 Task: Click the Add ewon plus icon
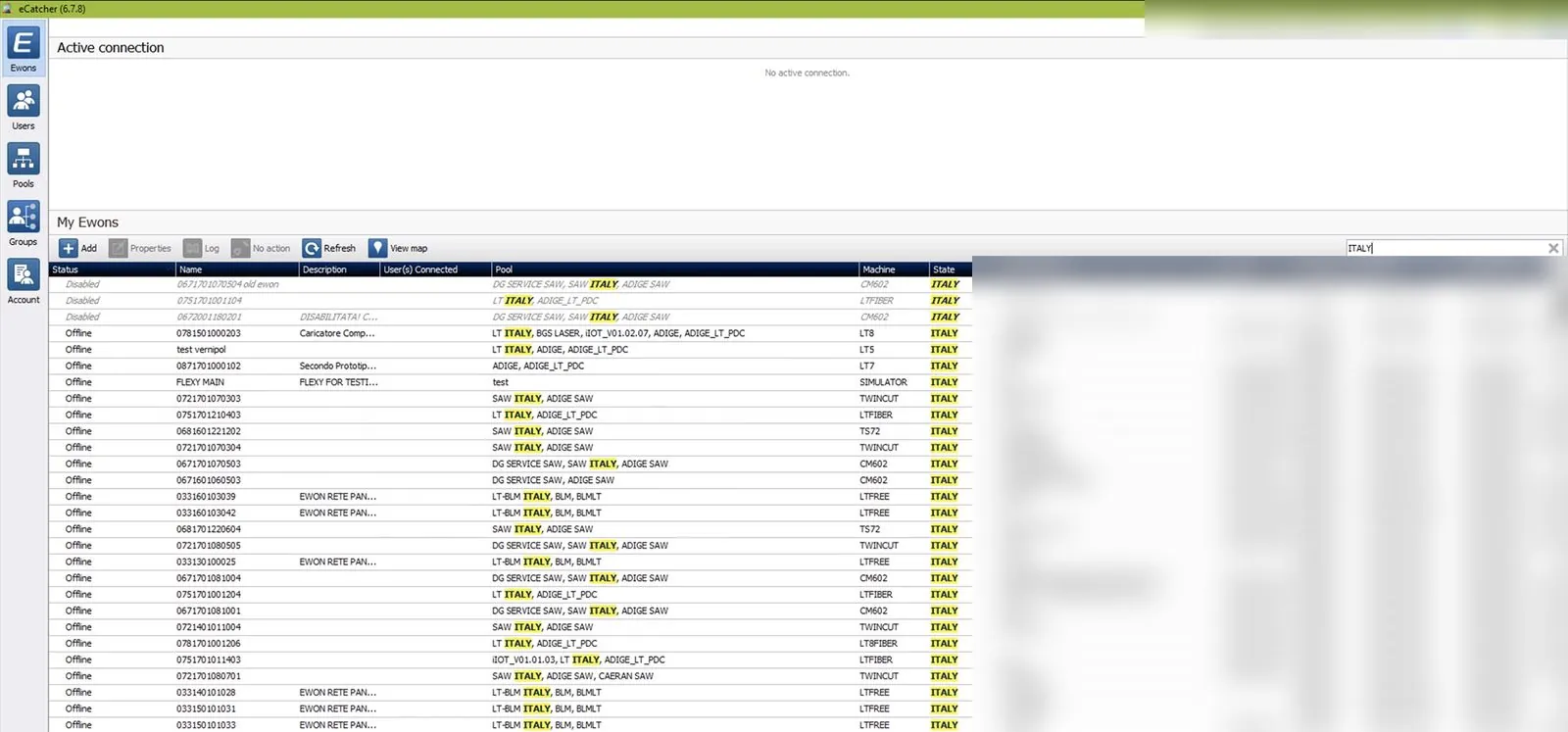click(69, 248)
